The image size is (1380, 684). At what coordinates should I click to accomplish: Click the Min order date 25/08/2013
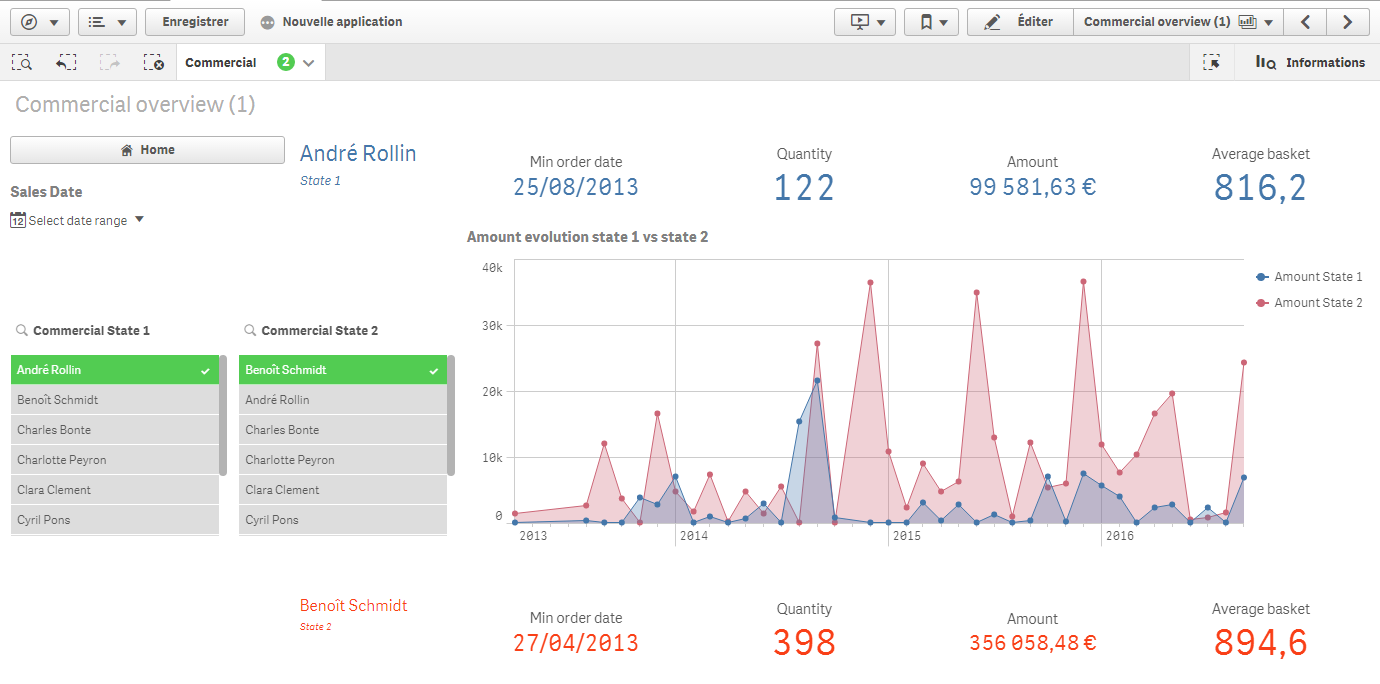pos(576,187)
